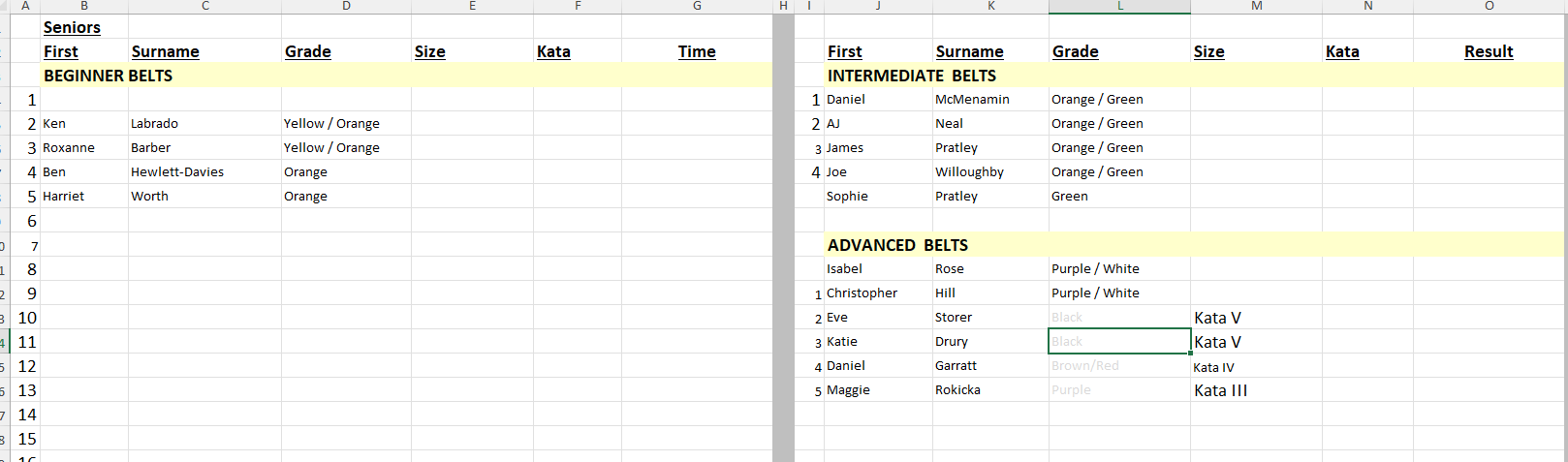Select the Kata III cell for Rokicka
The image size is (1568, 462).
(x=1256, y=390)
